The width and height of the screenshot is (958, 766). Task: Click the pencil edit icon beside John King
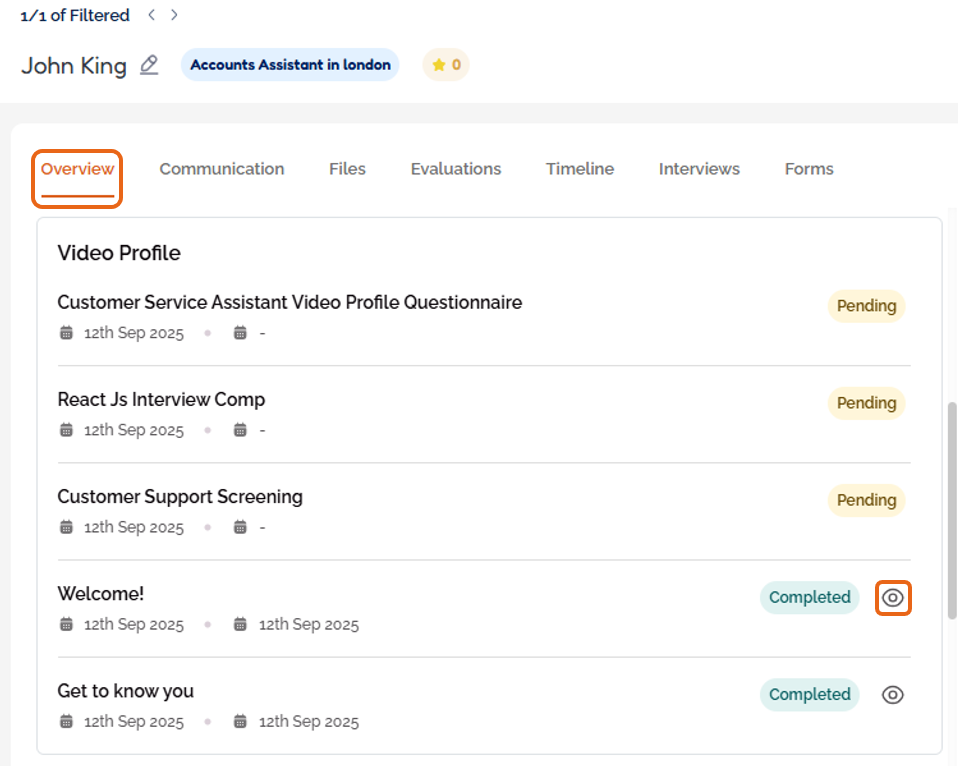point(149,65)
